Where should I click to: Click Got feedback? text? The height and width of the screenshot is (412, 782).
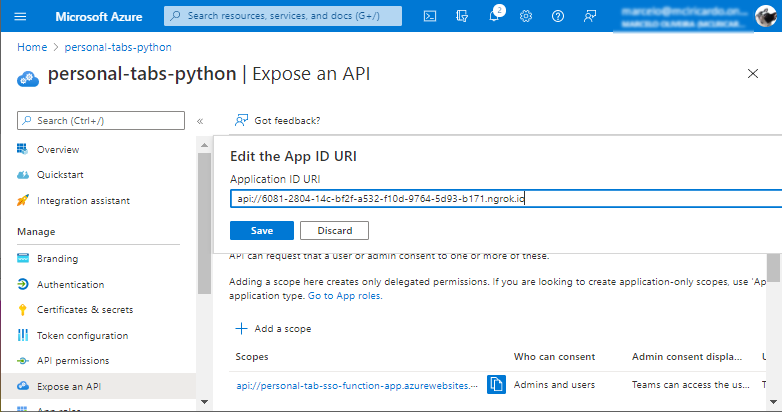pos(287,121)
